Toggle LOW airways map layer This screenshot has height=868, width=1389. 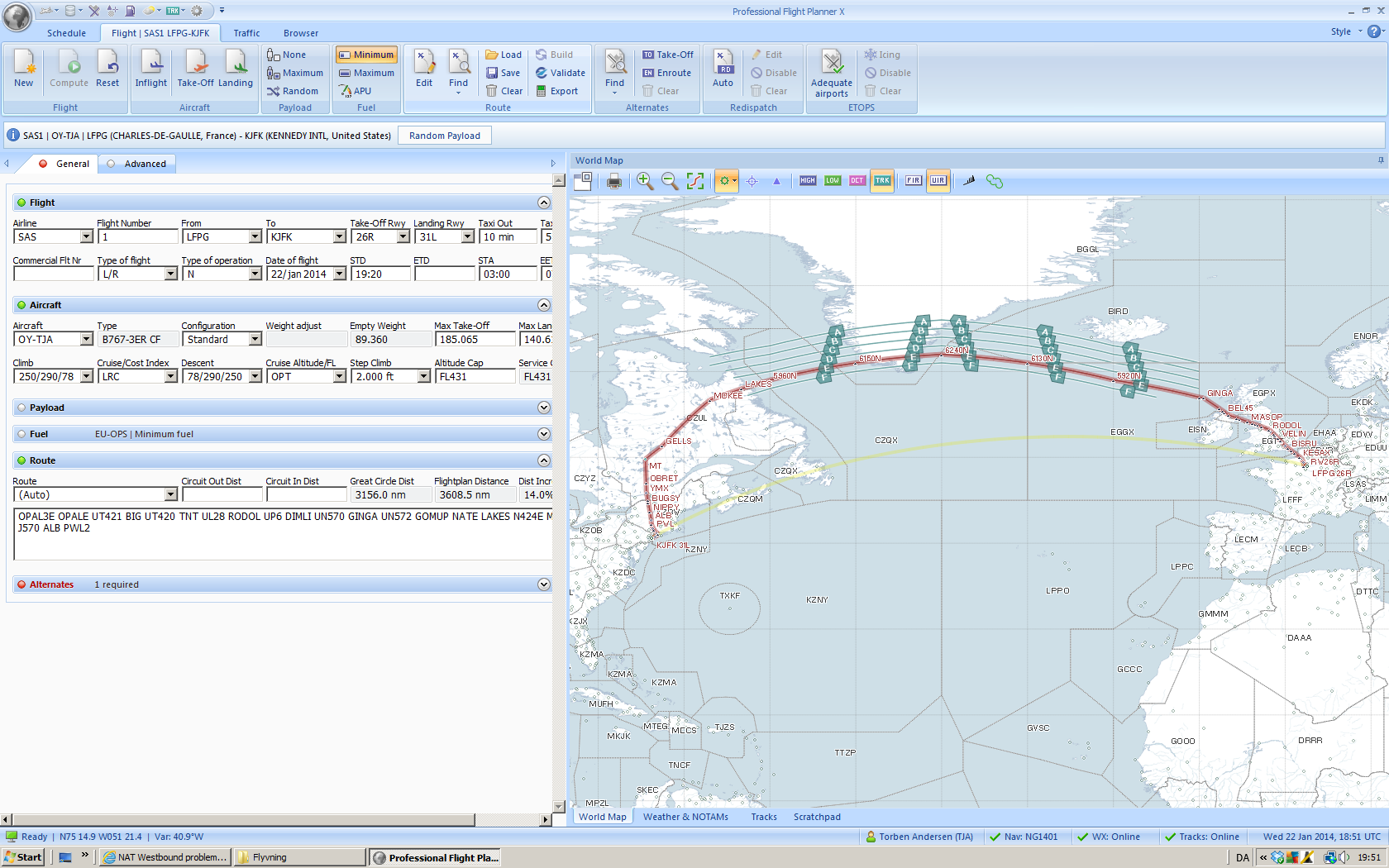tap(833, 181)
